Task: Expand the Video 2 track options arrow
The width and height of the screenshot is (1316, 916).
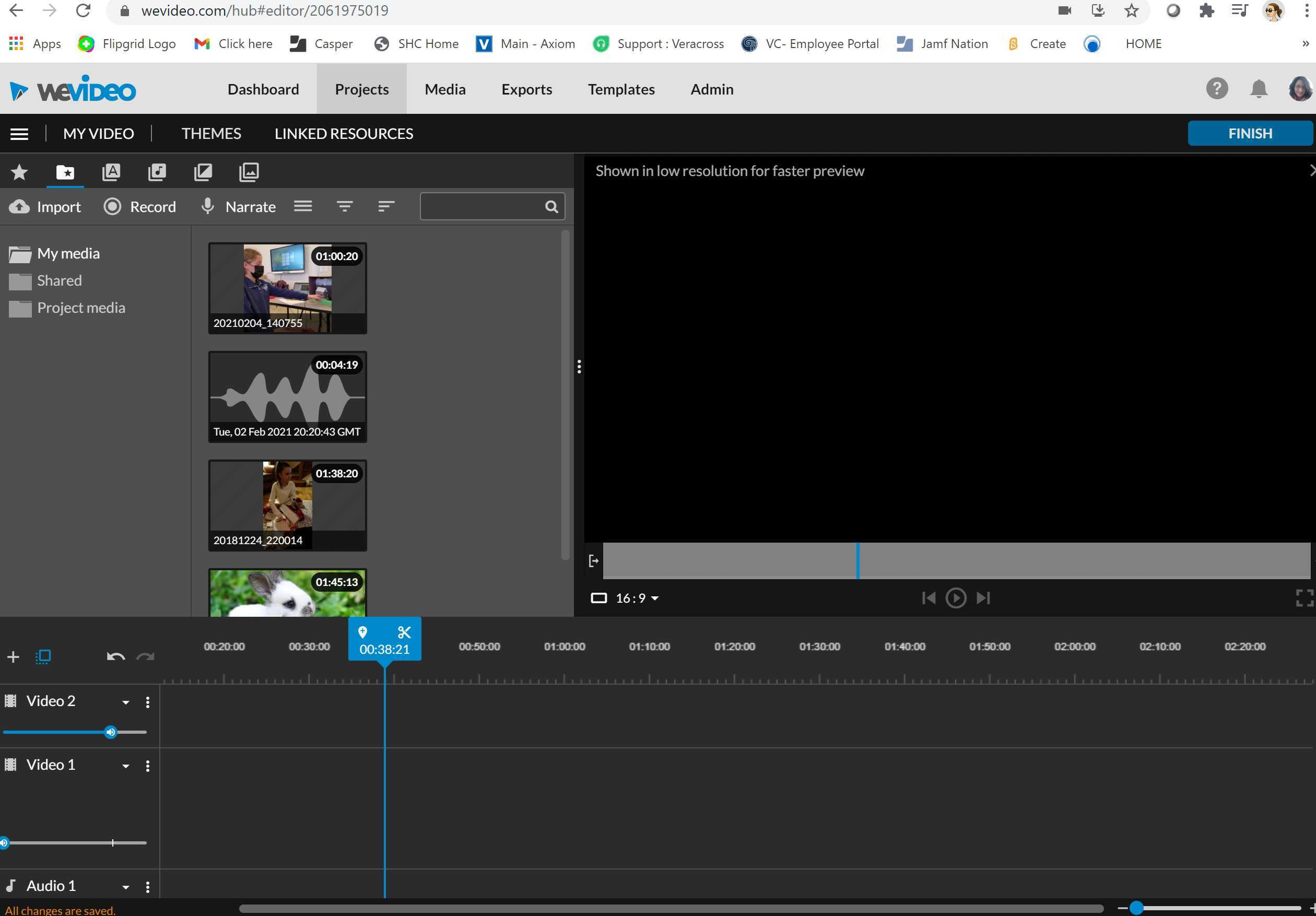Action: [125, 701]
